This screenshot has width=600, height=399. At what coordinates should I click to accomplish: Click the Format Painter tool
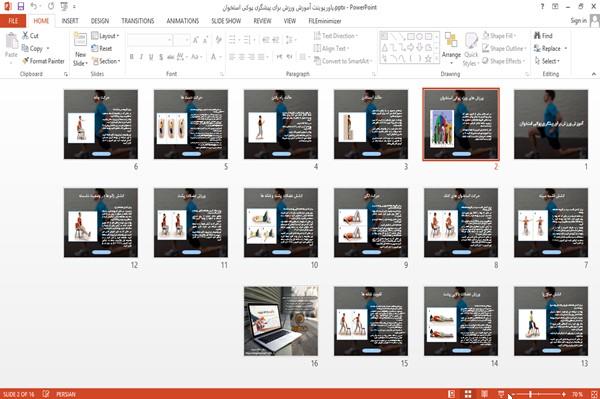pos(43,61)
